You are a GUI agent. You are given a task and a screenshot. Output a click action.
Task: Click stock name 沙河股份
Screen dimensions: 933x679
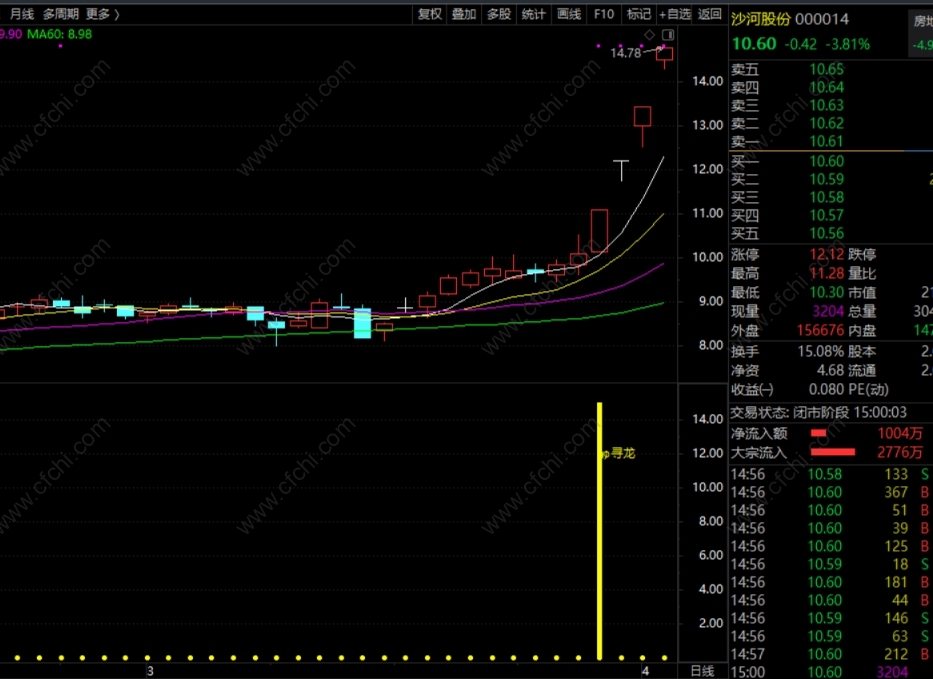(760, 19)
